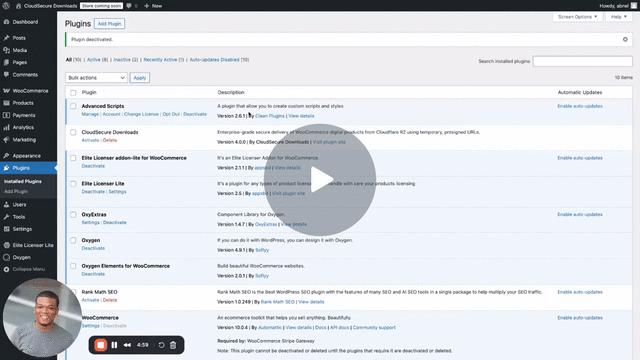Click Search installed plugins field
640x360 pixels.
pyautogui.click(x=582, y=61)
